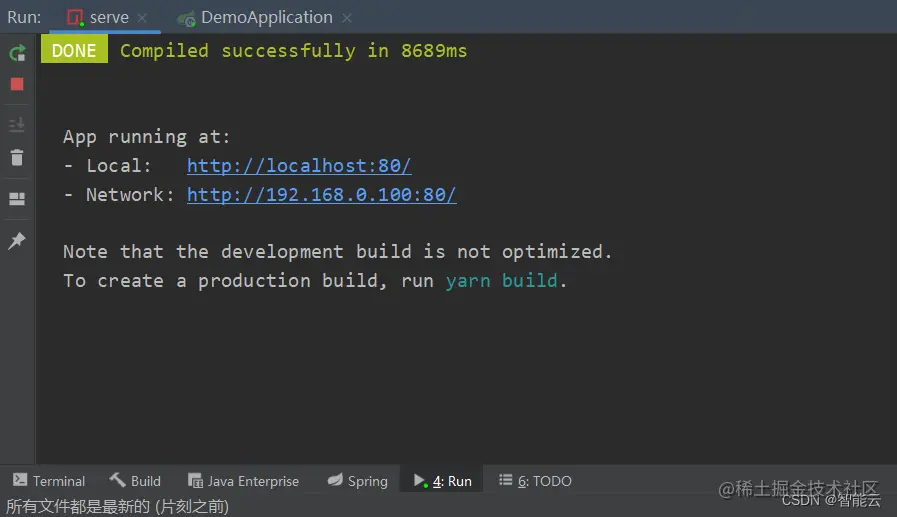Open the Build tool window
The width and height of the screenshot is (897, 517).
(135, 481)
